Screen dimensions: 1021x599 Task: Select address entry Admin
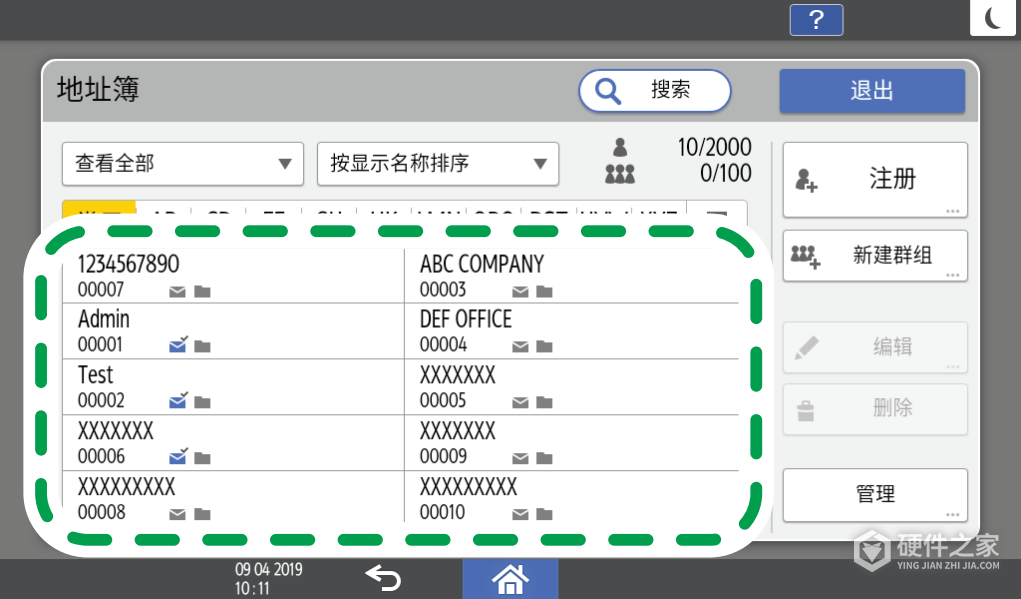pyautogui.click(x=233, y=331)
